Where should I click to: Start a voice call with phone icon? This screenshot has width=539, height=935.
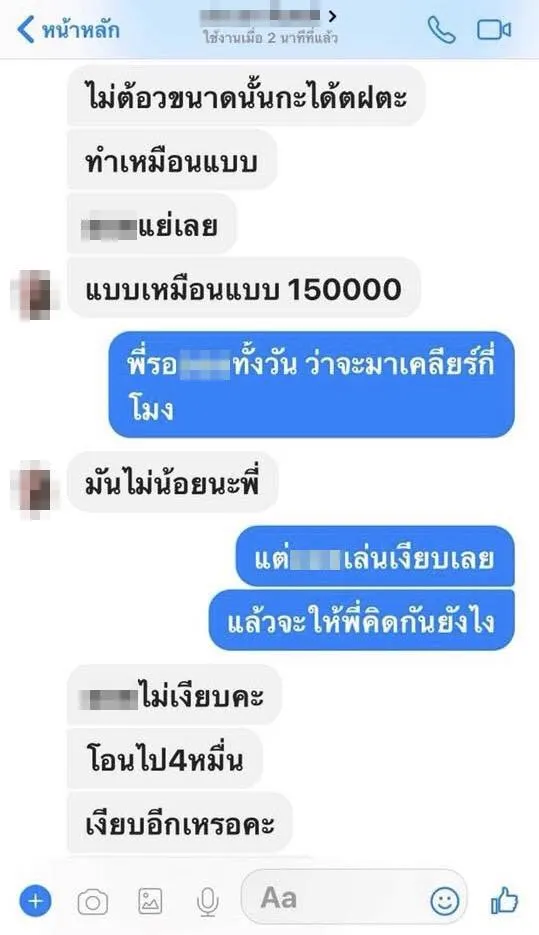point(441,30)
